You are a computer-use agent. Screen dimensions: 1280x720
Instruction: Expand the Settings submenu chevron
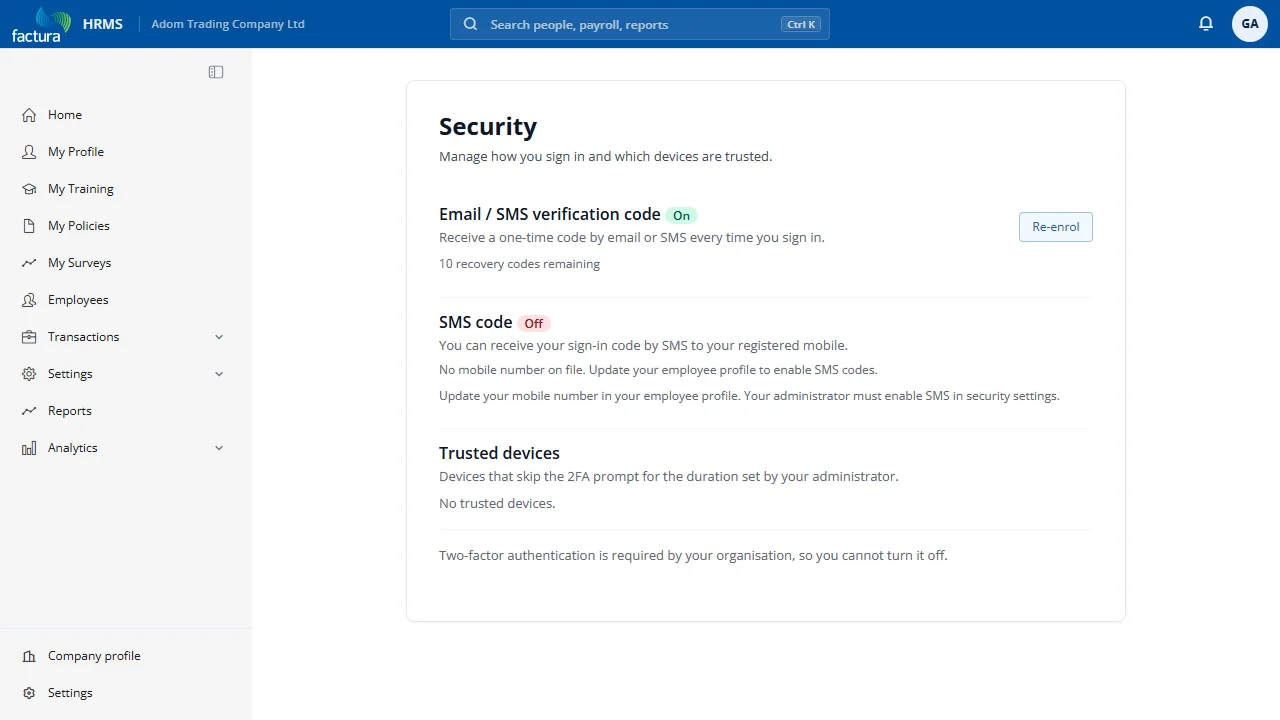pyautogui.click(x=219, y=374)
